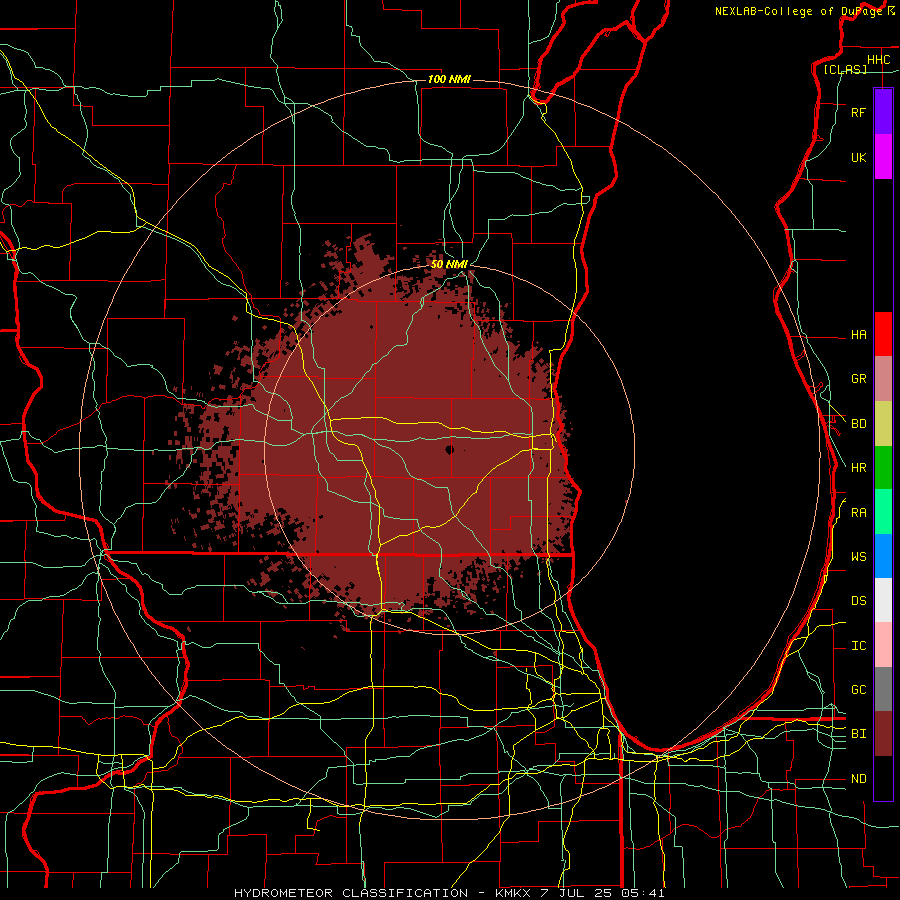Select the BD yellow legend color block
The width and height of the screenshot is (900, 900).
click(883, 424)
